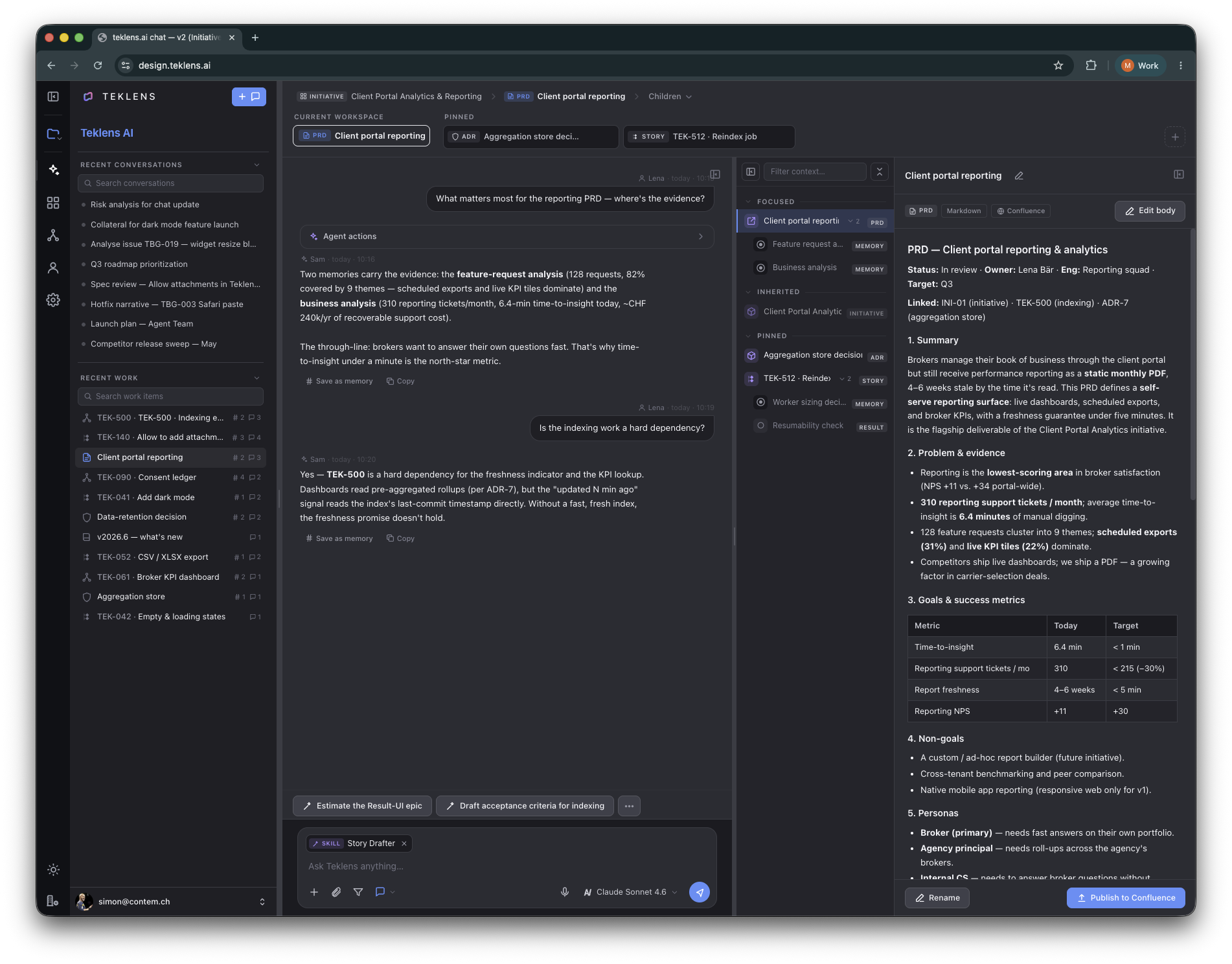This screenshot has width=1232, height=964.
Task: Open the filter funnel in composer
Action: pyautogui.click(x=358, y=892)
